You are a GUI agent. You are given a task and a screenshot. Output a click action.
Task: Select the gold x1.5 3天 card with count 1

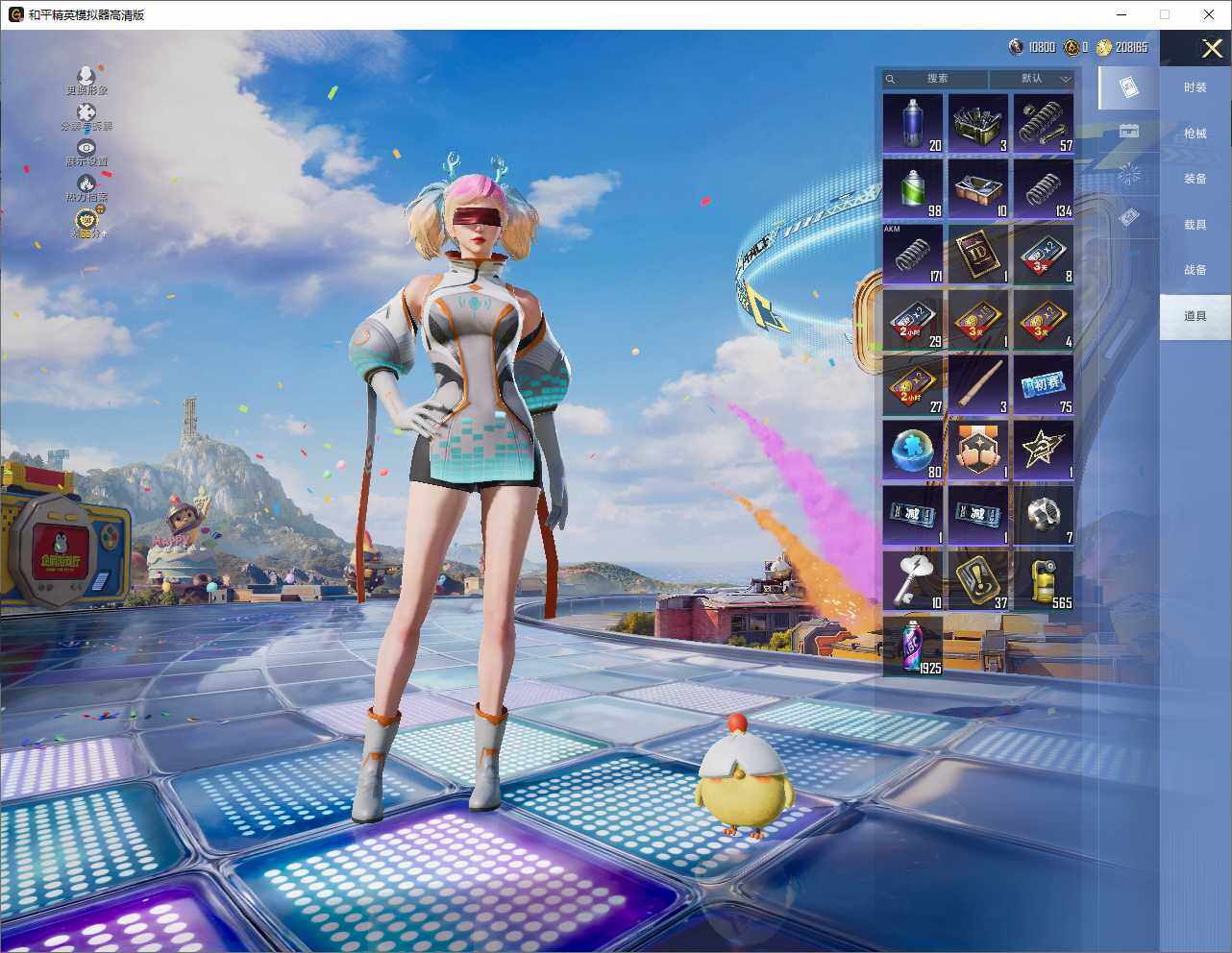(x=978, y=319)
